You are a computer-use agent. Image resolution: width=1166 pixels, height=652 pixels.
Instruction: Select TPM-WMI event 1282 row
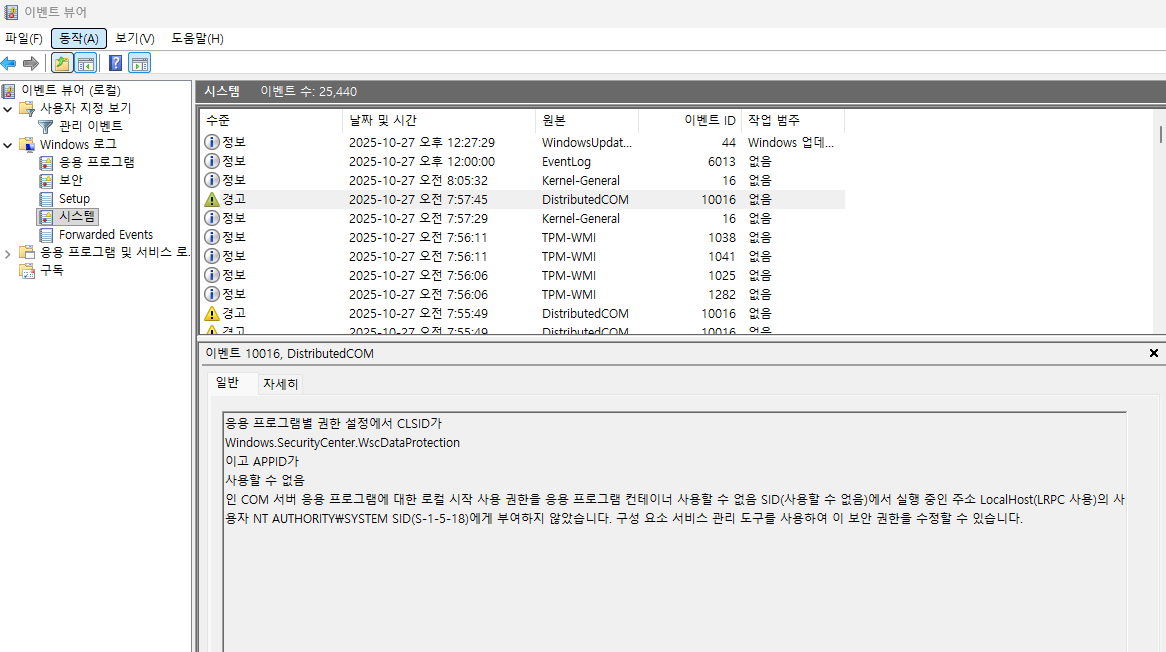coord(522,295)
